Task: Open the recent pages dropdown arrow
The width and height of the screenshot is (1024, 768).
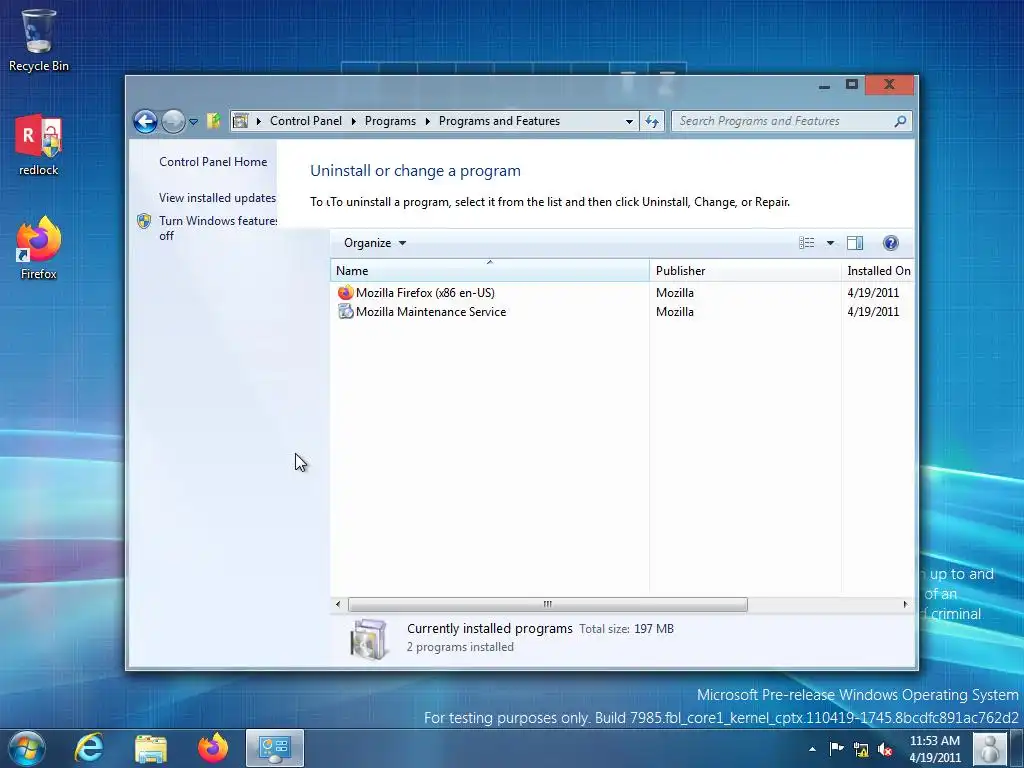Action: [193, 121]
